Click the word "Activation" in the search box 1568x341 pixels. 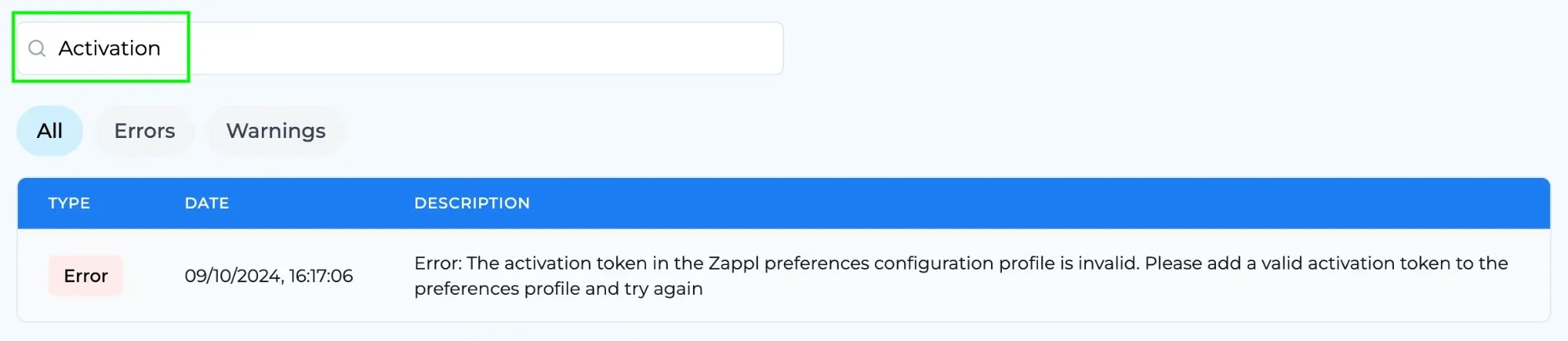pos(109,49)
